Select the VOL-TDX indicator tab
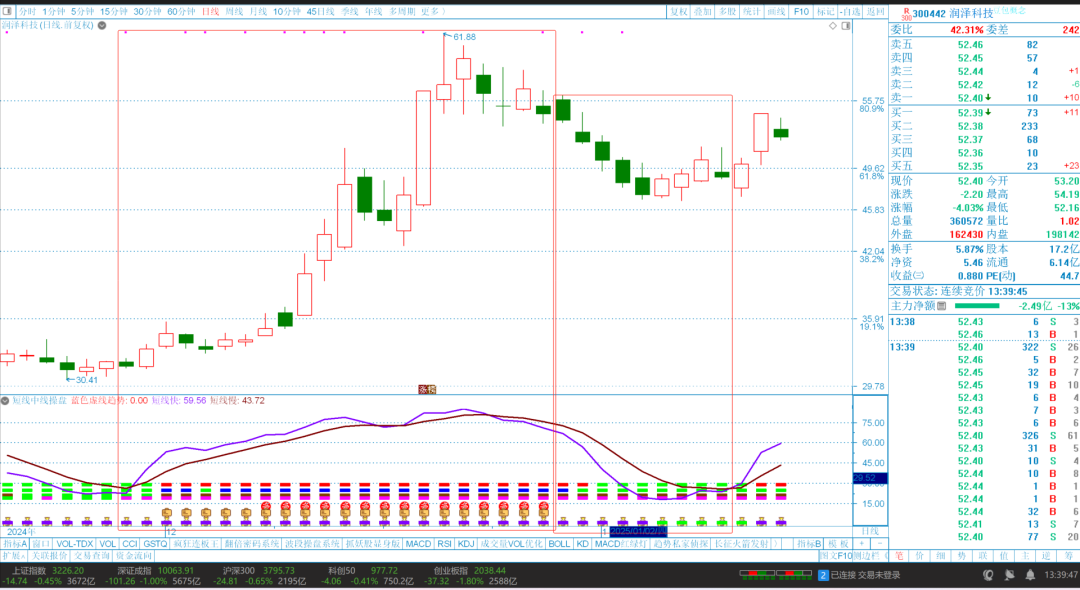The width and height of the screenshot is (1080, 590). (74, 544)
